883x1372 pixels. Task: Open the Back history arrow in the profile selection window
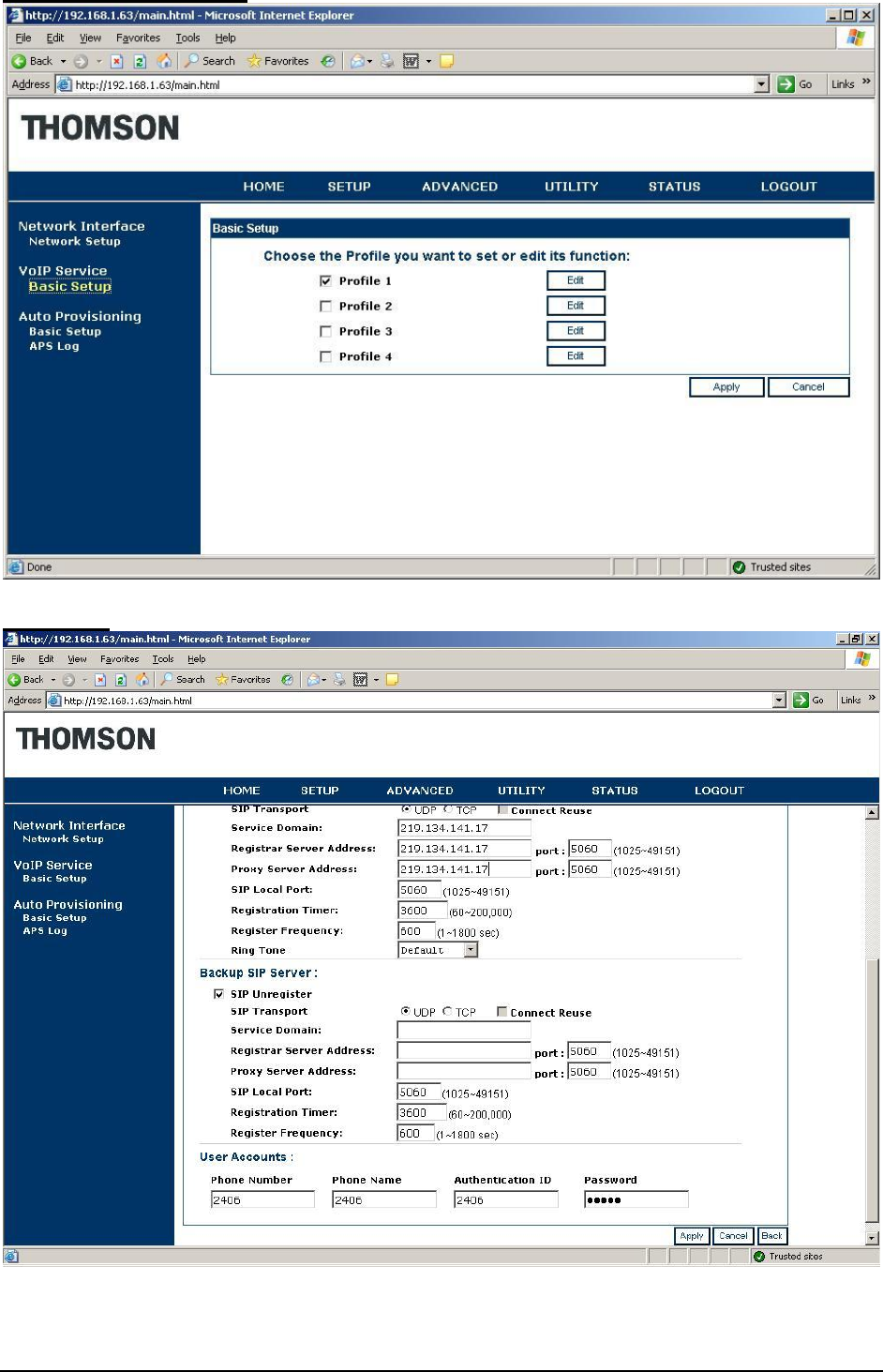click(63, 61)
